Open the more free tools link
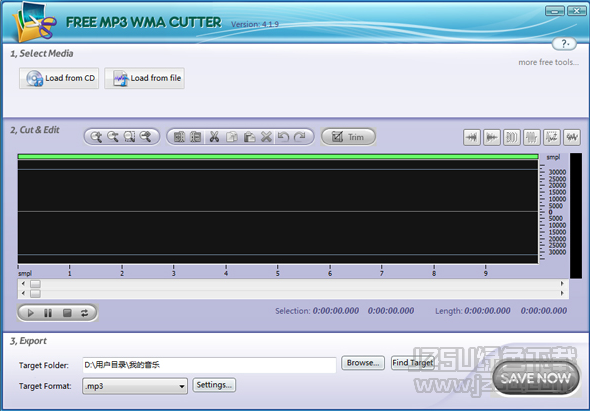This screenshot has height=411, width=590. point(548,62)
